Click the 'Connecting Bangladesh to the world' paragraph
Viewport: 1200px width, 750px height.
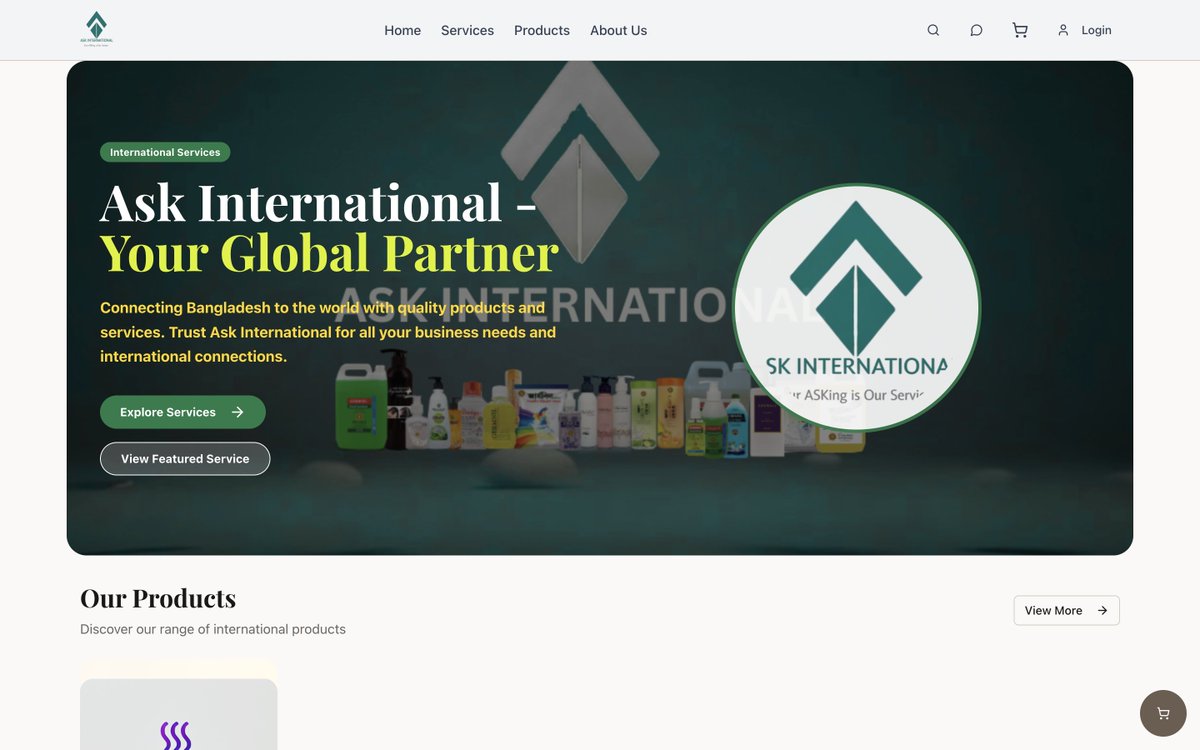(x=328, y=332)
